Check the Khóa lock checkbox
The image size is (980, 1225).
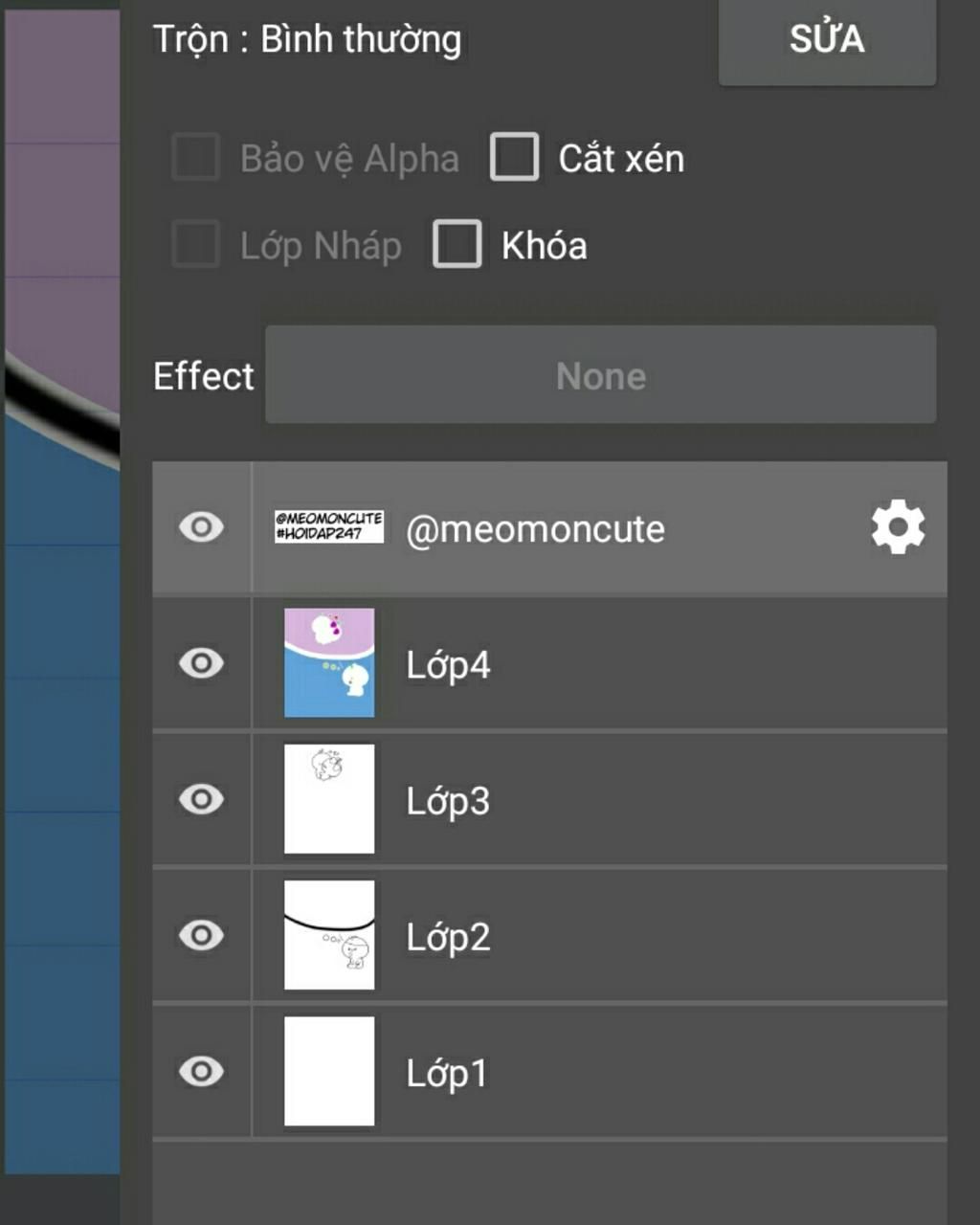(x=457, y=244)
